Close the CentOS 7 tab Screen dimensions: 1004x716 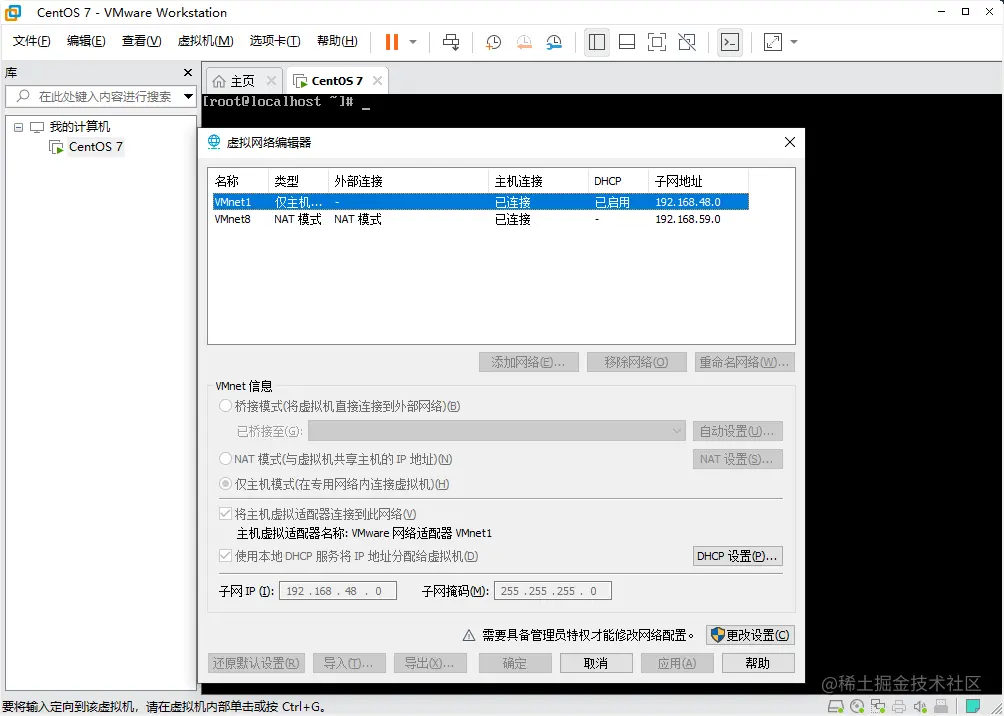point(377,81)
